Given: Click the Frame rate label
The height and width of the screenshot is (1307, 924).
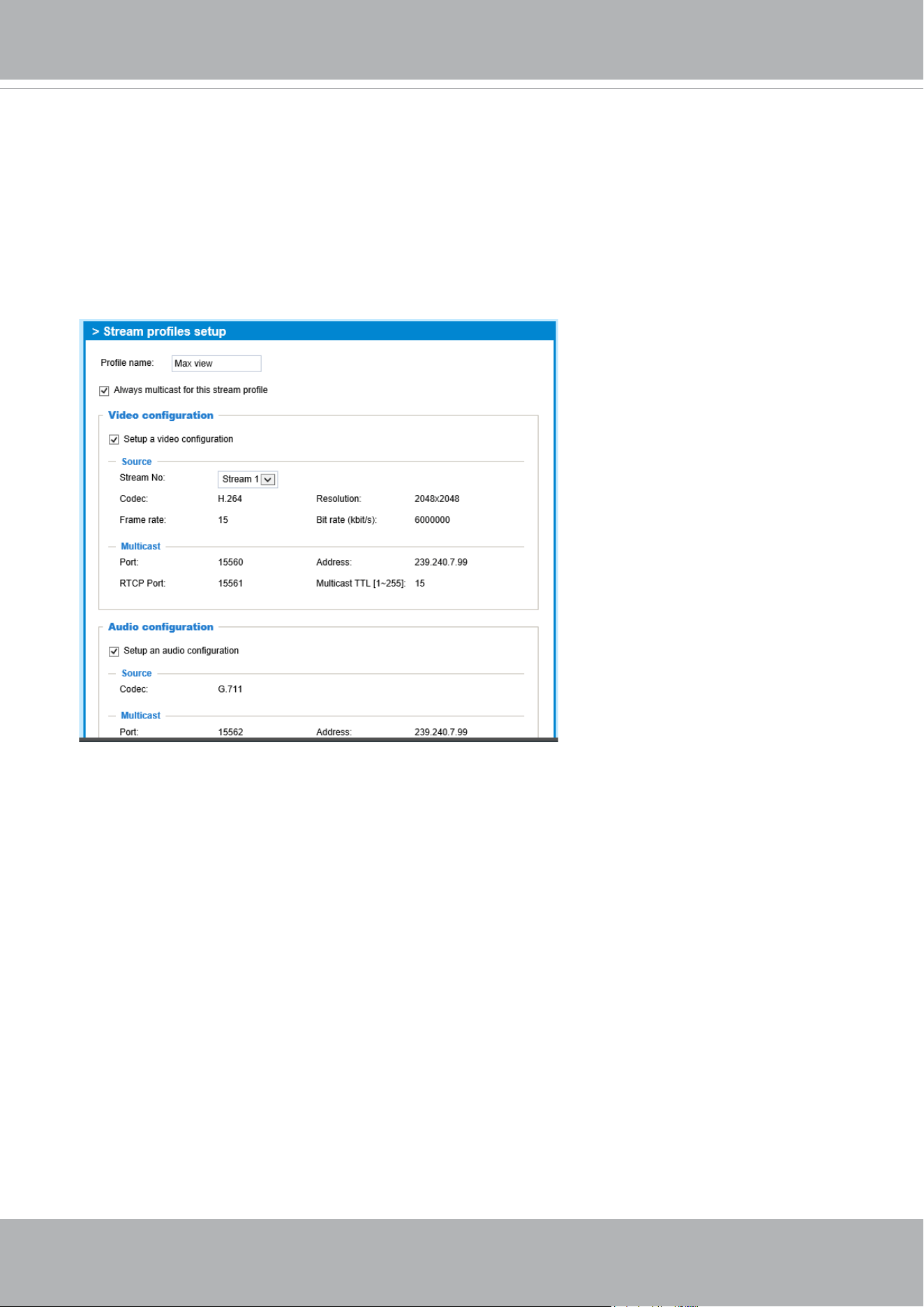Looking at the screenshot, I should (x=142, y=519).
